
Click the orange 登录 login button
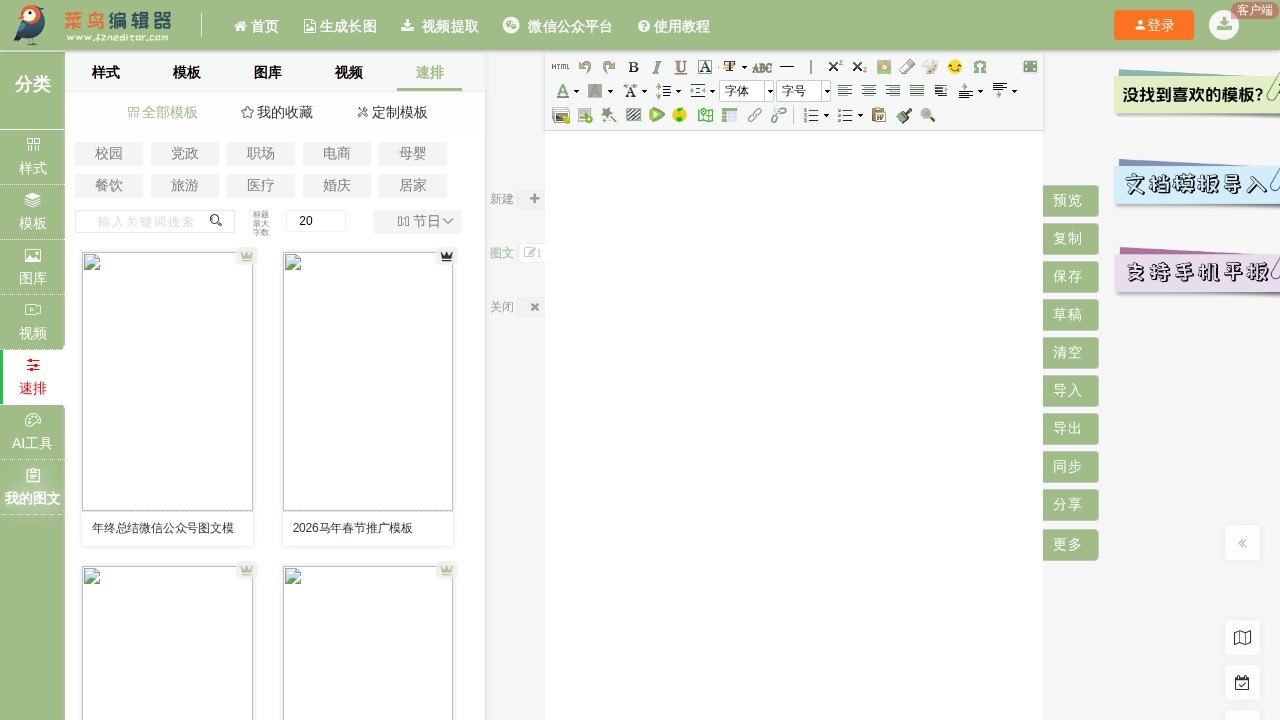(x=1154, y=25)
